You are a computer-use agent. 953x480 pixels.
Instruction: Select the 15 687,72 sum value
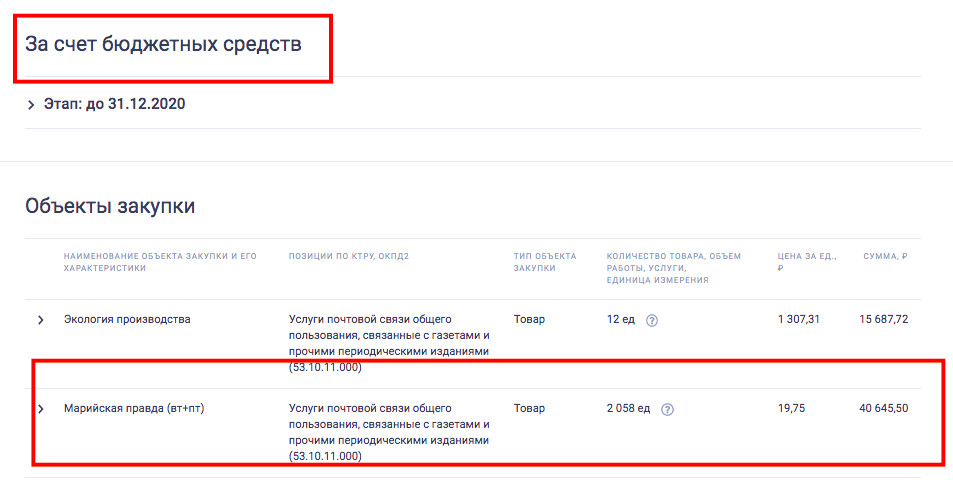(x=884, y=319)
